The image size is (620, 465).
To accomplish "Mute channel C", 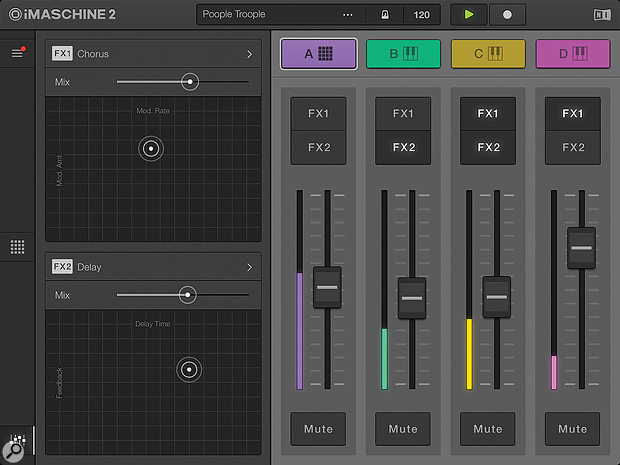I will (488, 429).
